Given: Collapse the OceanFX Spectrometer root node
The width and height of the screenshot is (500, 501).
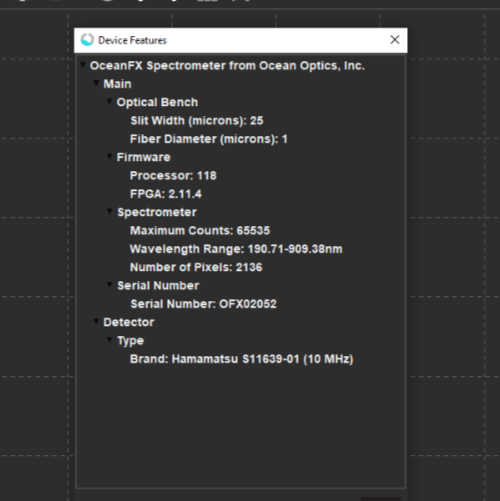Looking at the screenshot, I should [83, 64].
